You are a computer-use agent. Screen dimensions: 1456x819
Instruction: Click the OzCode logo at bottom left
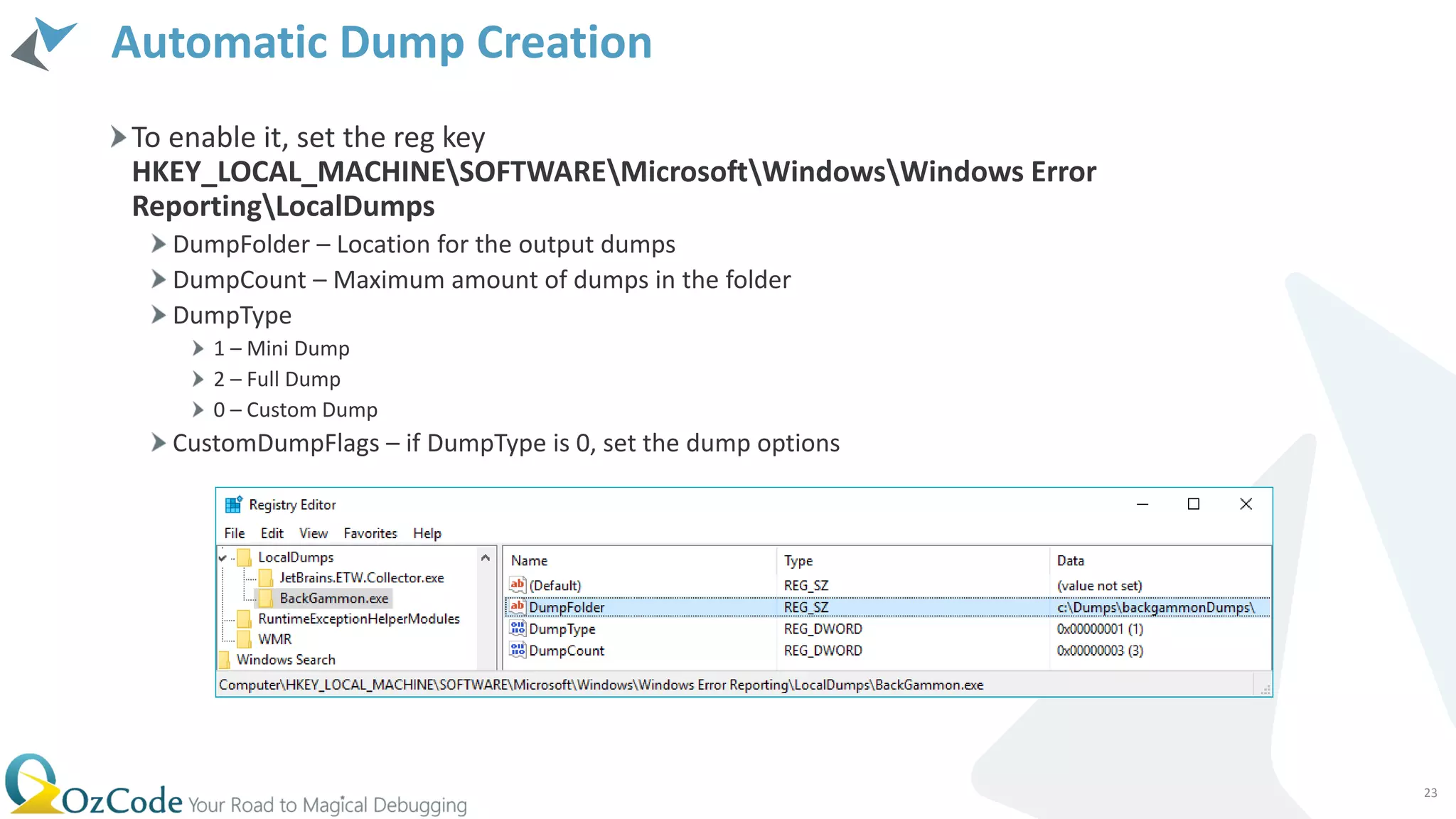click(x=95, y=784)
